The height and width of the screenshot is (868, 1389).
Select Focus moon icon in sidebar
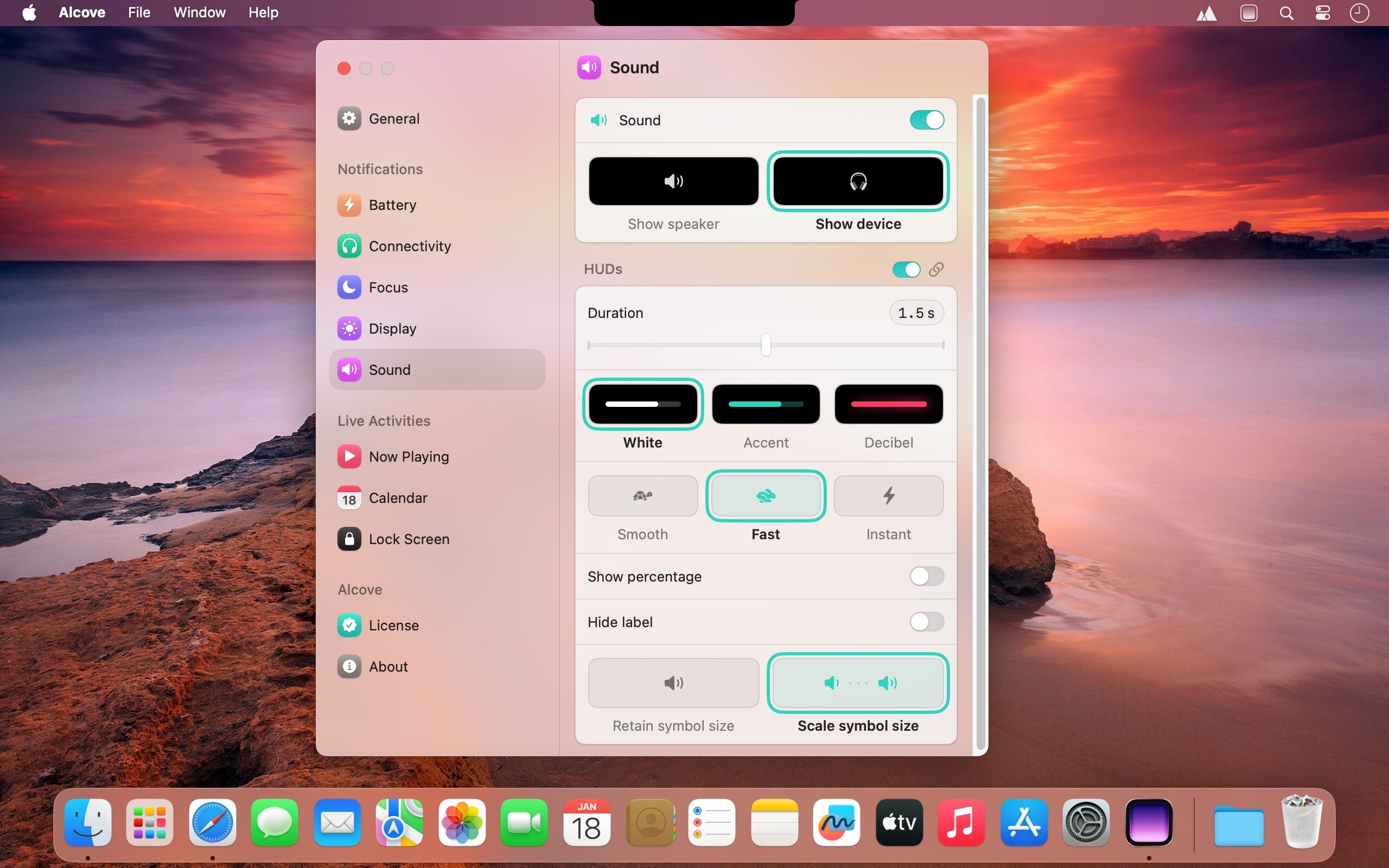click(x=349, y=287)
